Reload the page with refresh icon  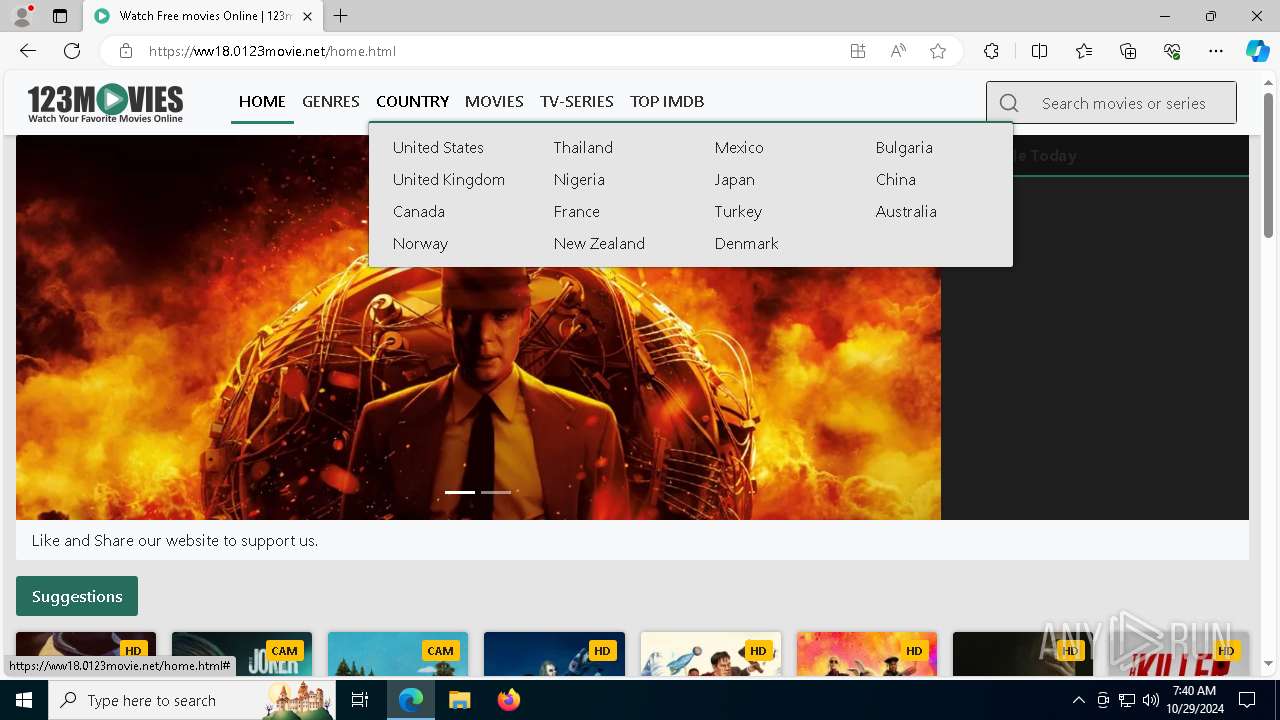tap(72, 51)
